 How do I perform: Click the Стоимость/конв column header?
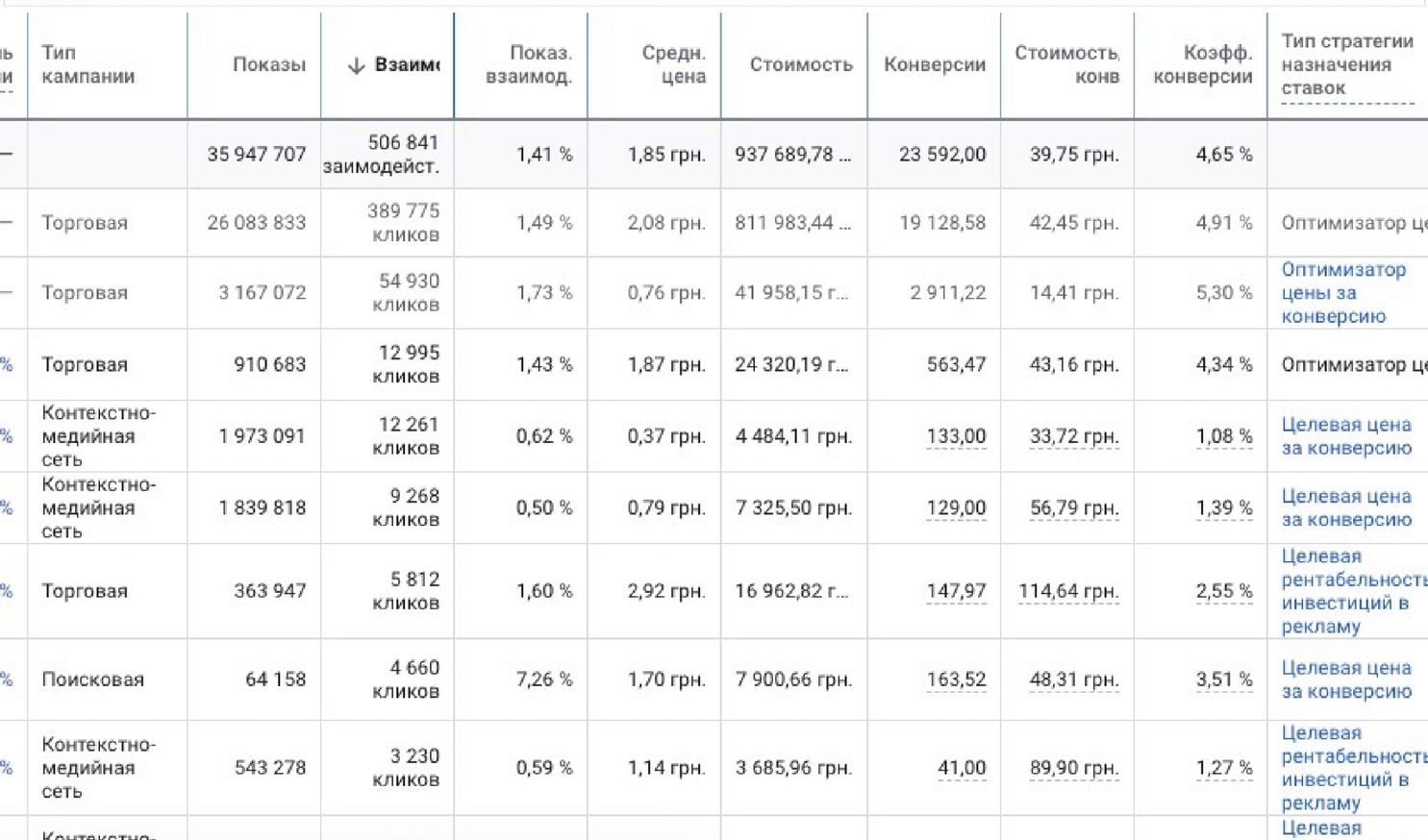[1066, 64]
